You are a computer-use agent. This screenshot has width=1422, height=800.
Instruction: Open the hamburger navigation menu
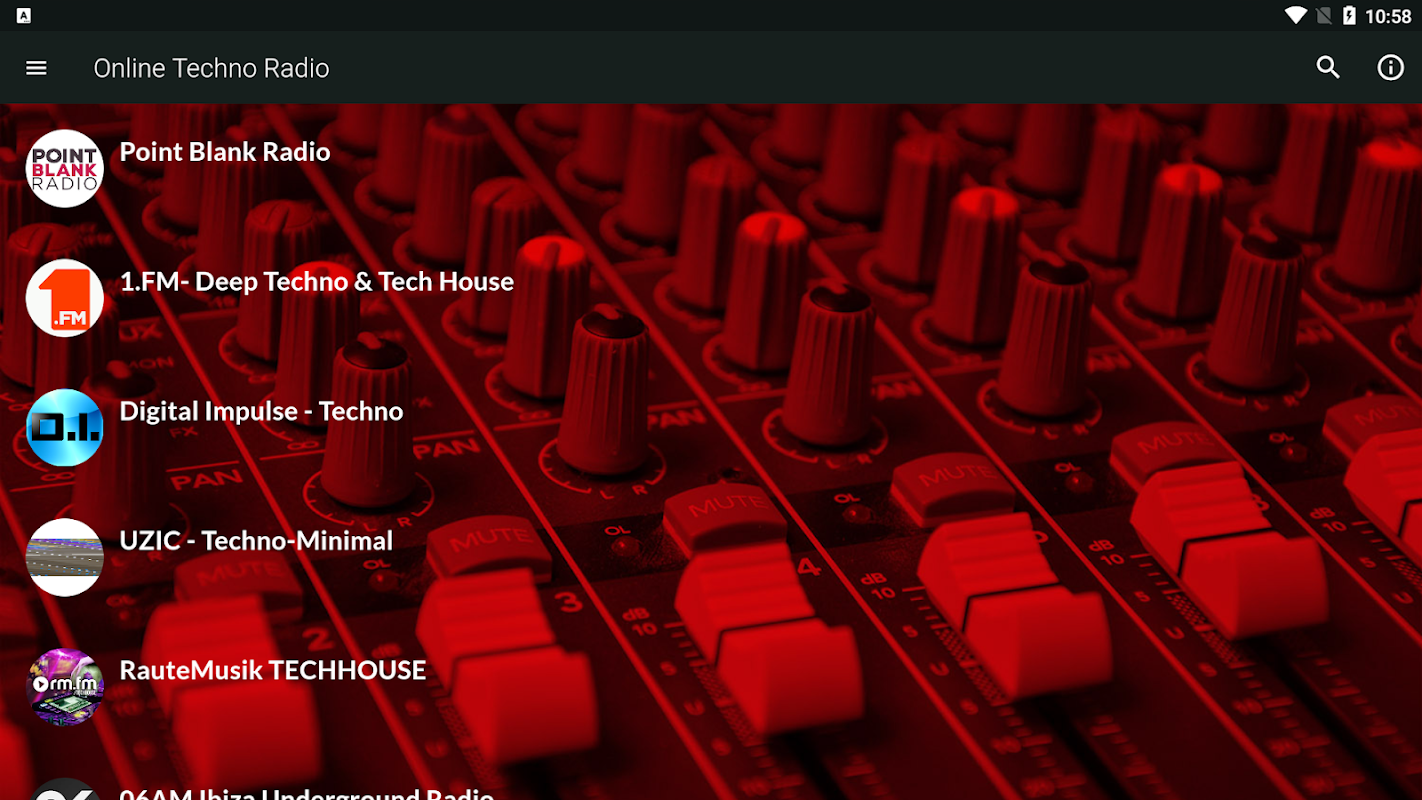click(x=36, y=68)
